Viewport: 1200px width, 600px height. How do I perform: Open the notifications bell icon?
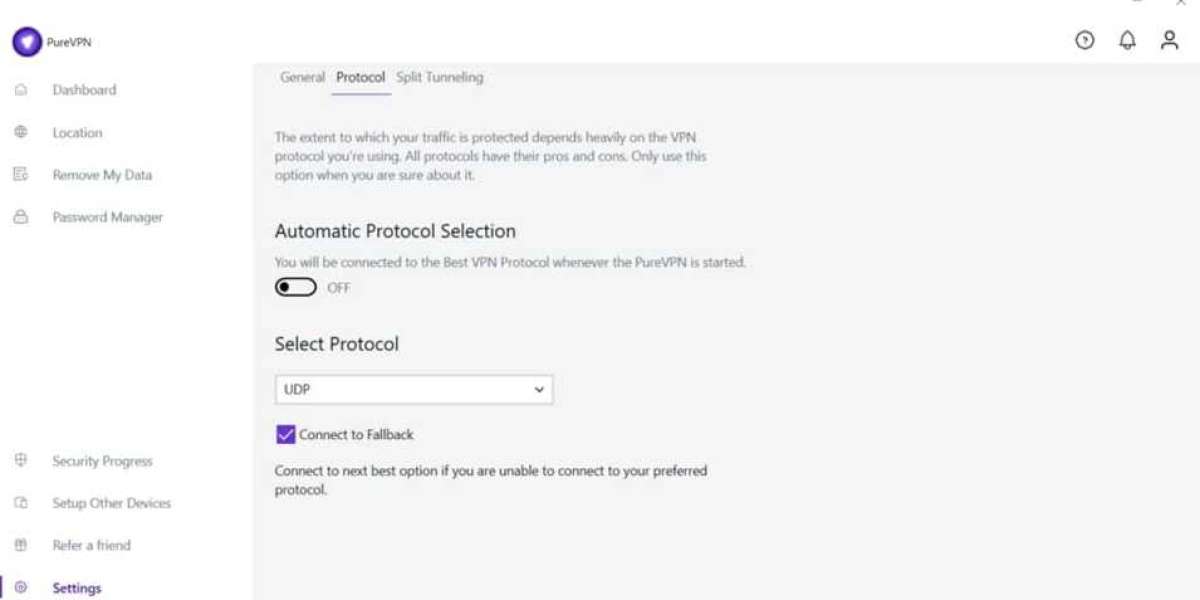click(1127, 40)
